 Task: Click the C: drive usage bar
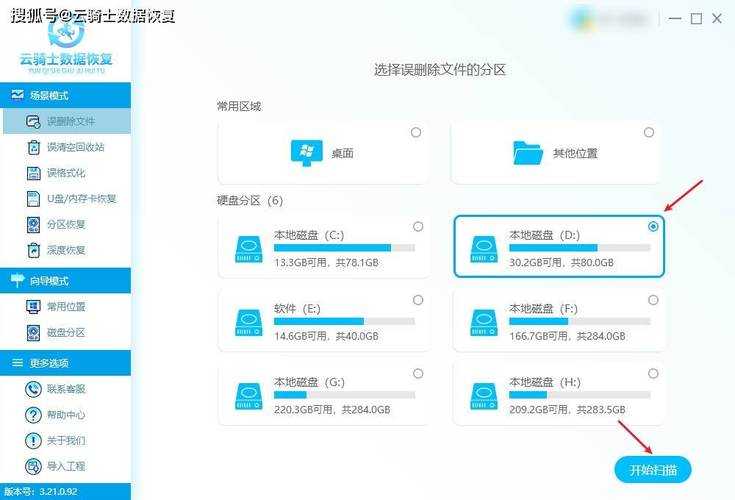tap(345, 248)
